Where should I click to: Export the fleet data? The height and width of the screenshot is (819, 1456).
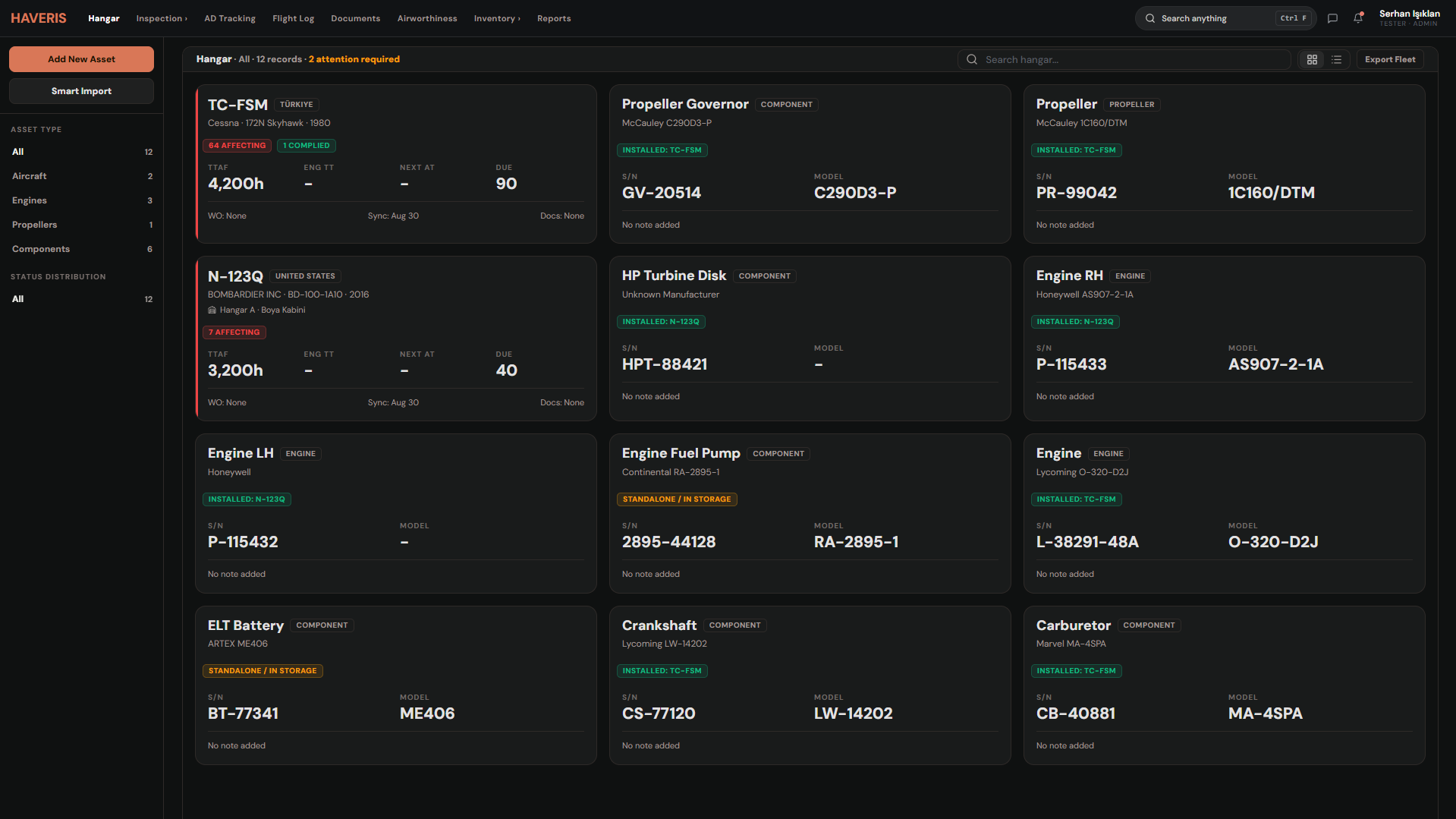pyautogui.click(x=1390, y=59)
